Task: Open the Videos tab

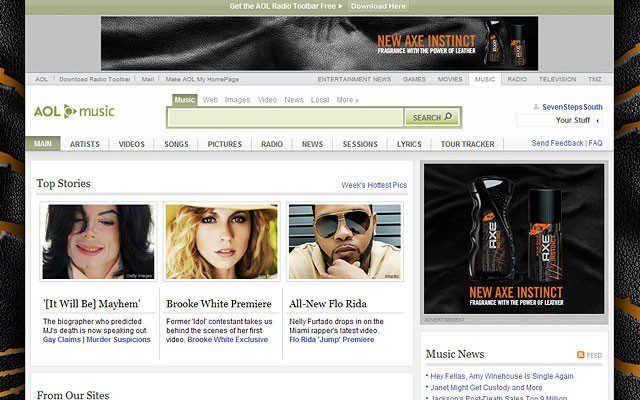Action: [x=131, y=144]
